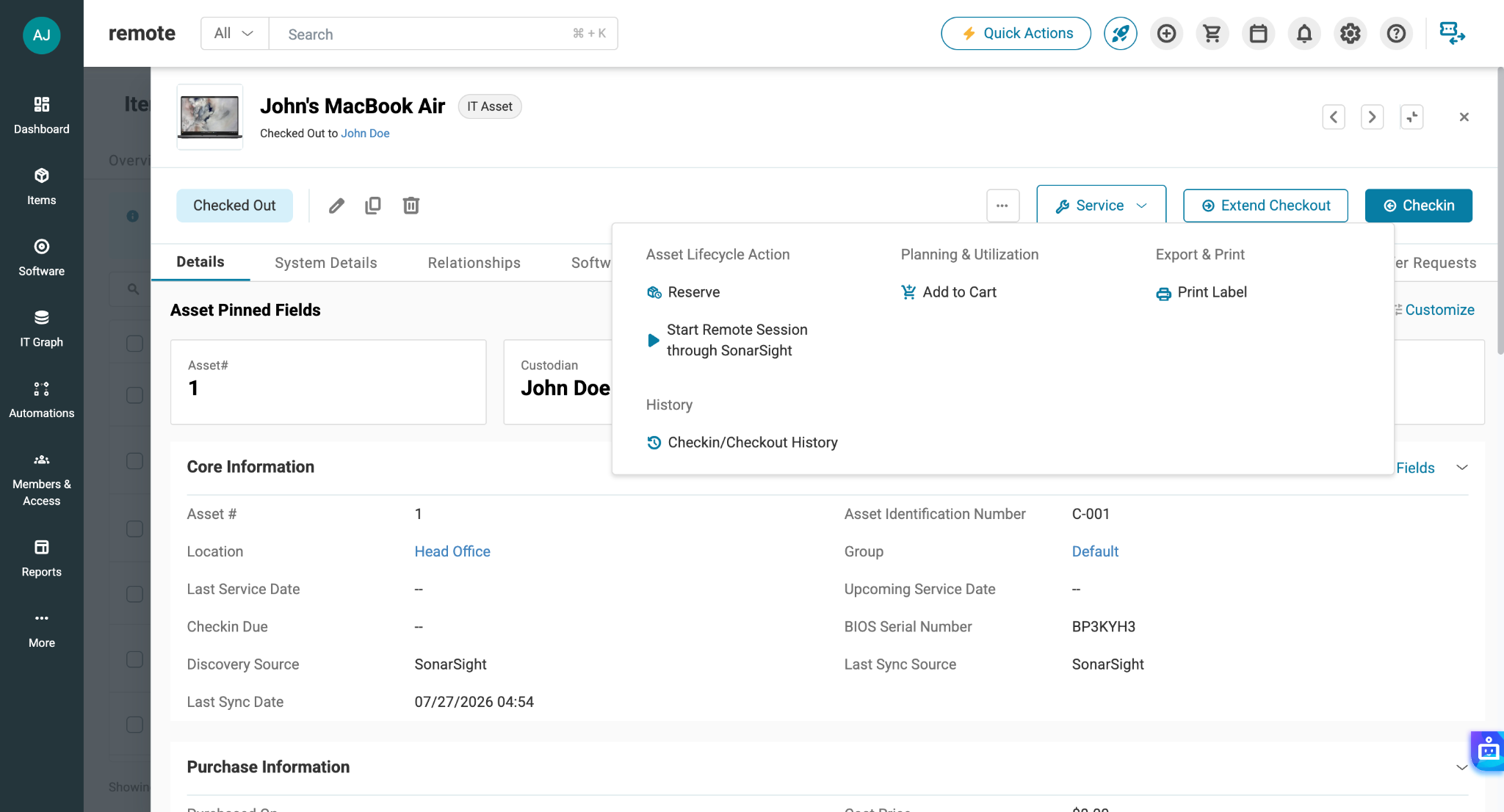The width and height of the screenshot is (1504, 812).
Task: Expand the Service dropdown
Action: tap(1101, 206)
